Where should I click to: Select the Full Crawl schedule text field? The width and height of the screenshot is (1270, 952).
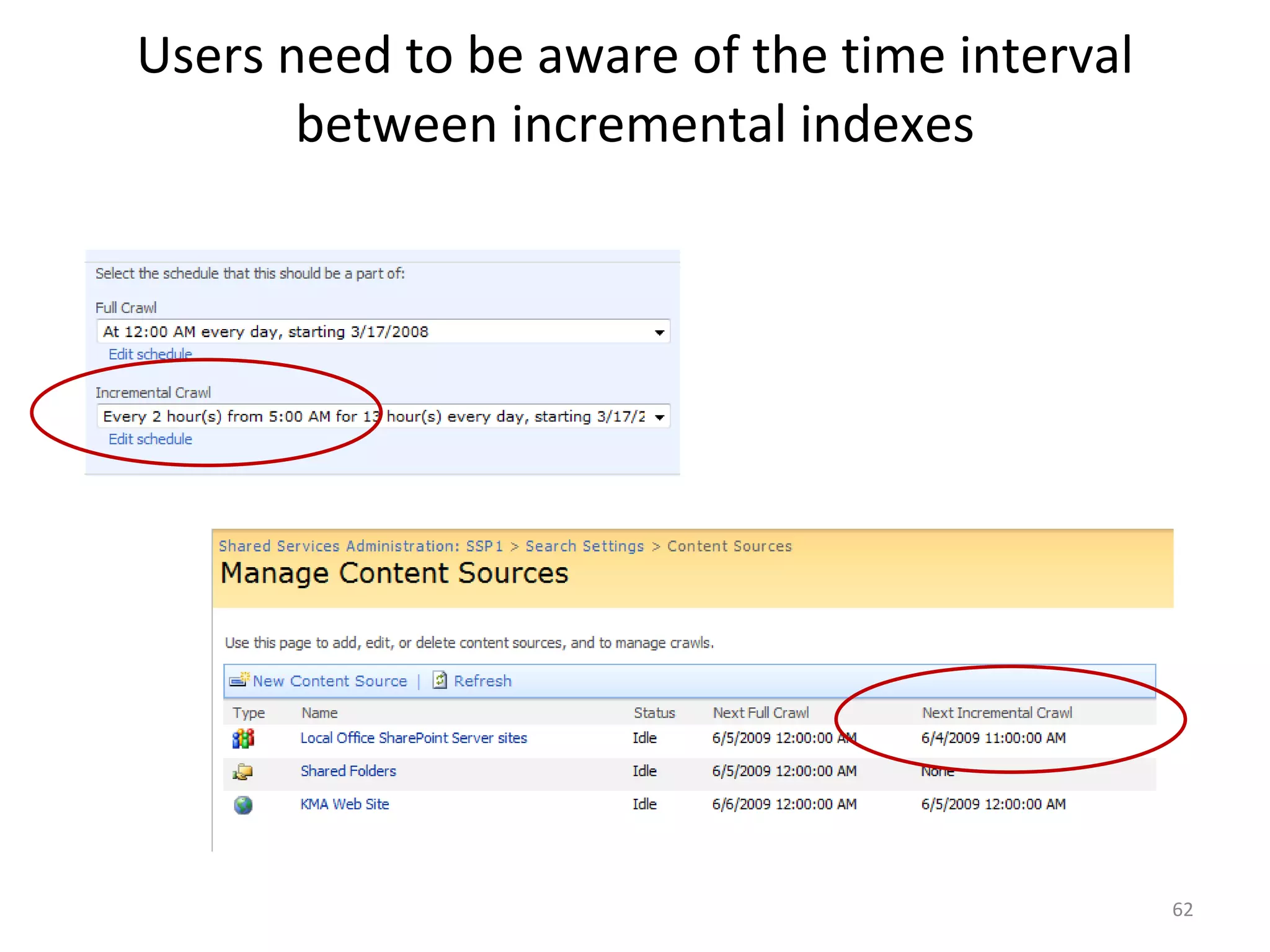(x=383, y=332)
